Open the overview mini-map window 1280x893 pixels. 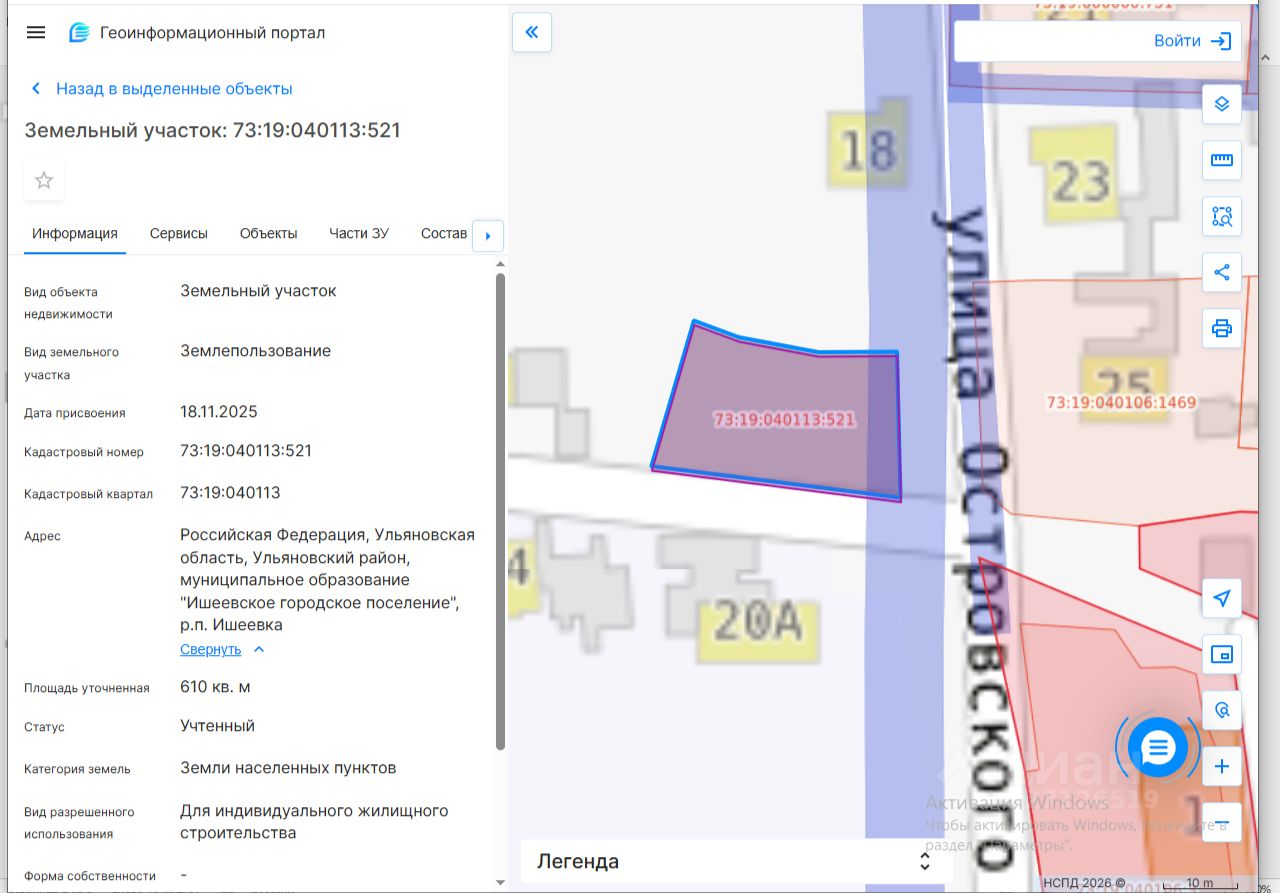[1222, 654]
